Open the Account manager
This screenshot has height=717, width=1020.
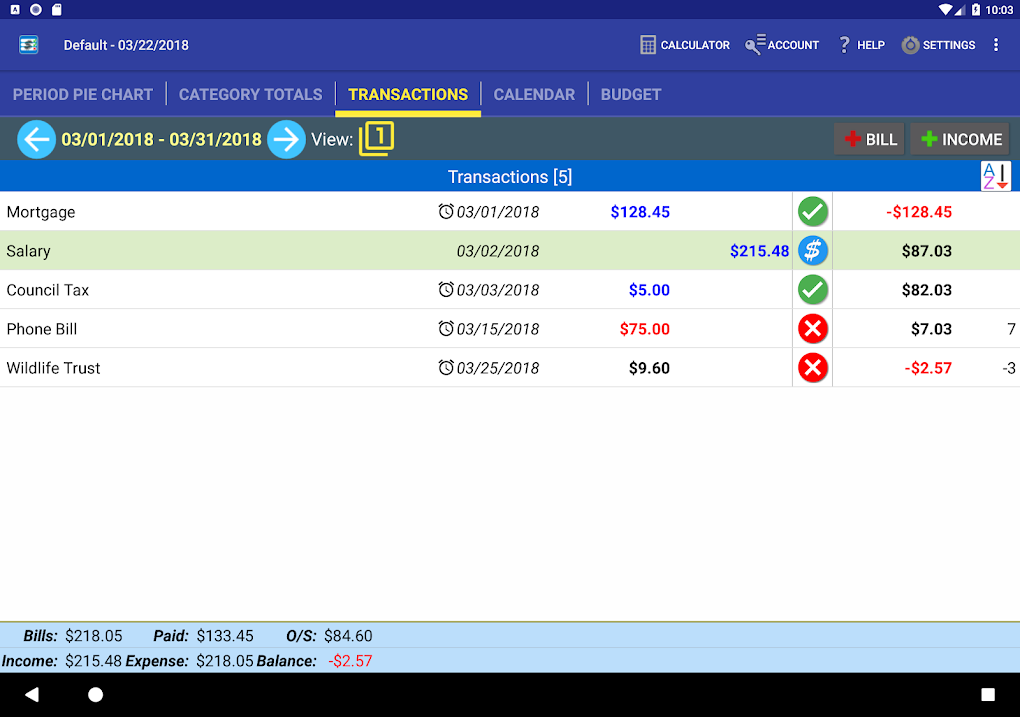click(781, 44)
